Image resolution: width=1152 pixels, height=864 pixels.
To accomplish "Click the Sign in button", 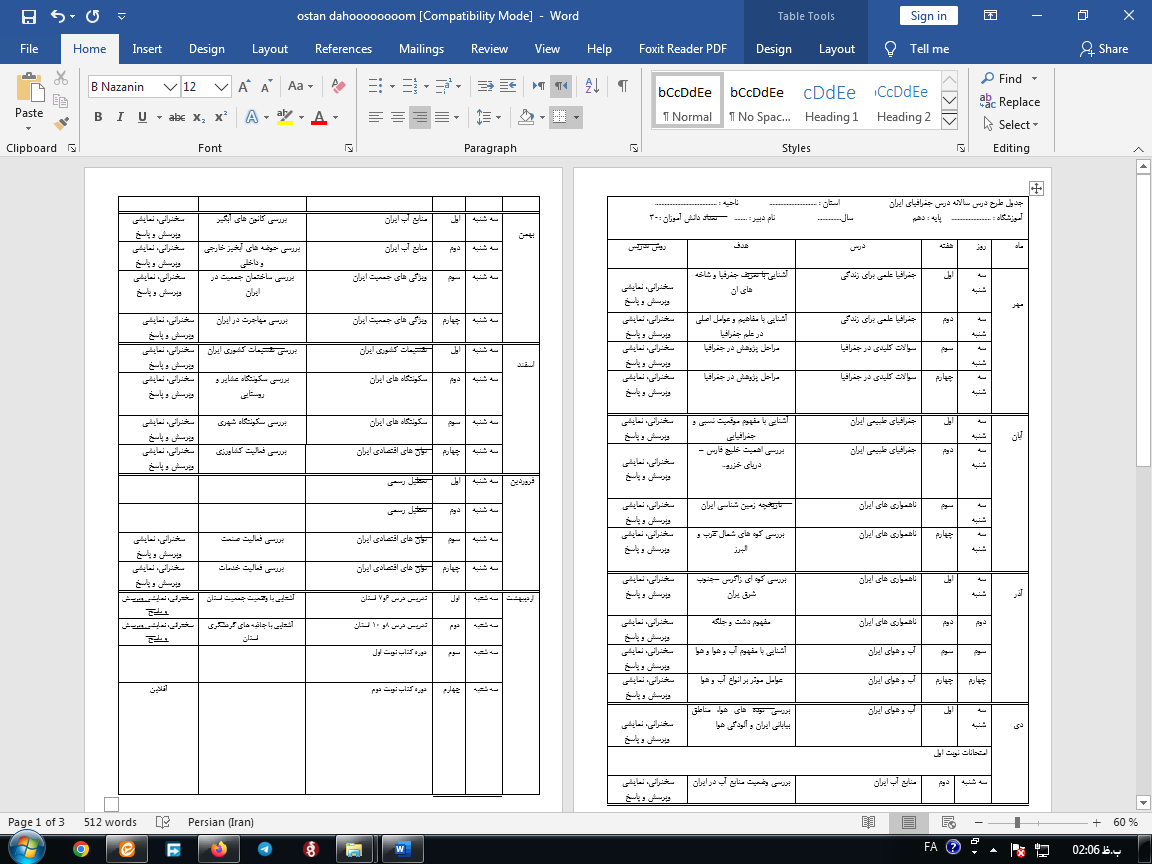I will (928, 16).
